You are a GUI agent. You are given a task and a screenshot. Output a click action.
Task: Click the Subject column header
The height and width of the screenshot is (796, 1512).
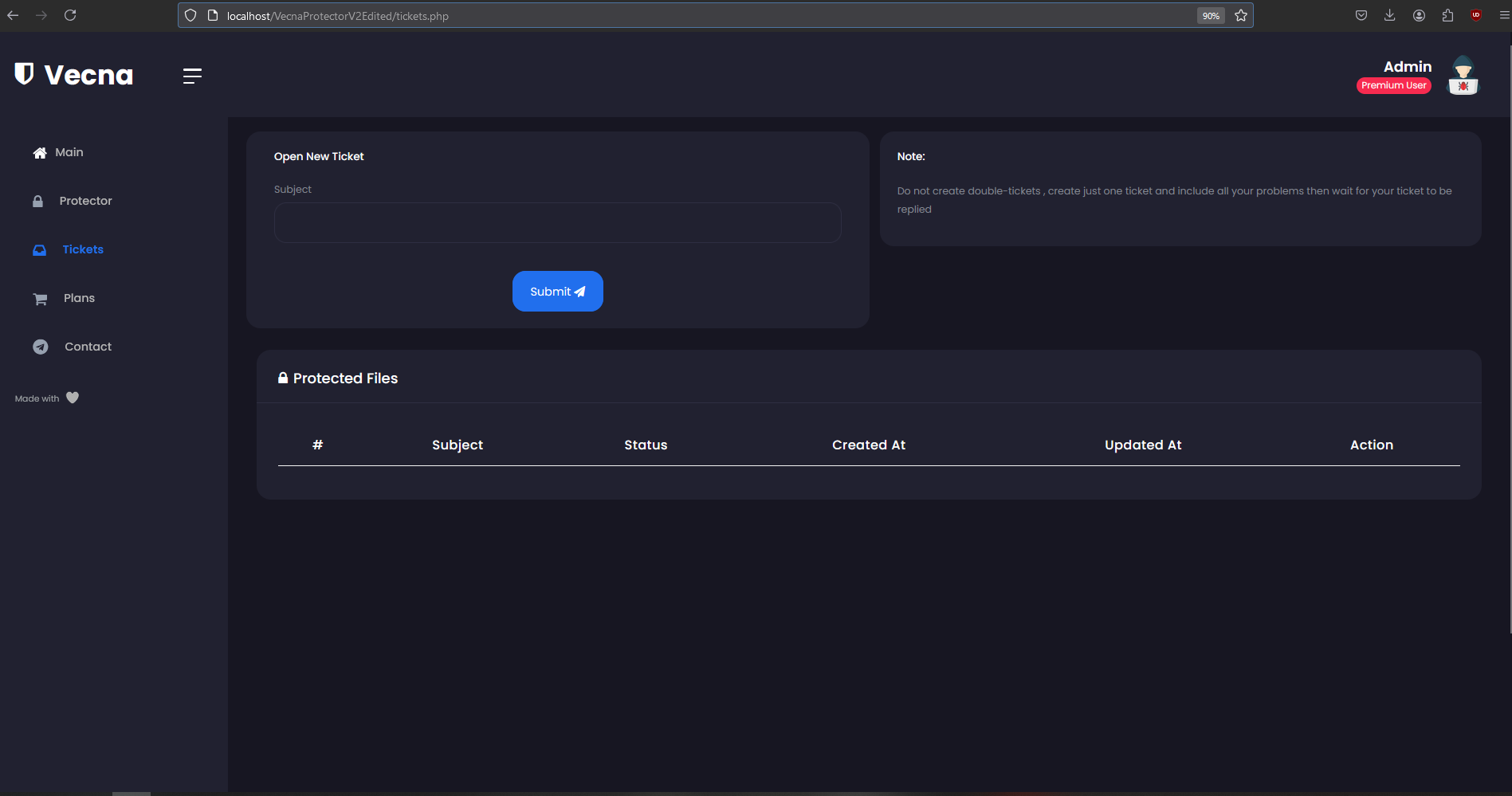click(x=458, y=445)
